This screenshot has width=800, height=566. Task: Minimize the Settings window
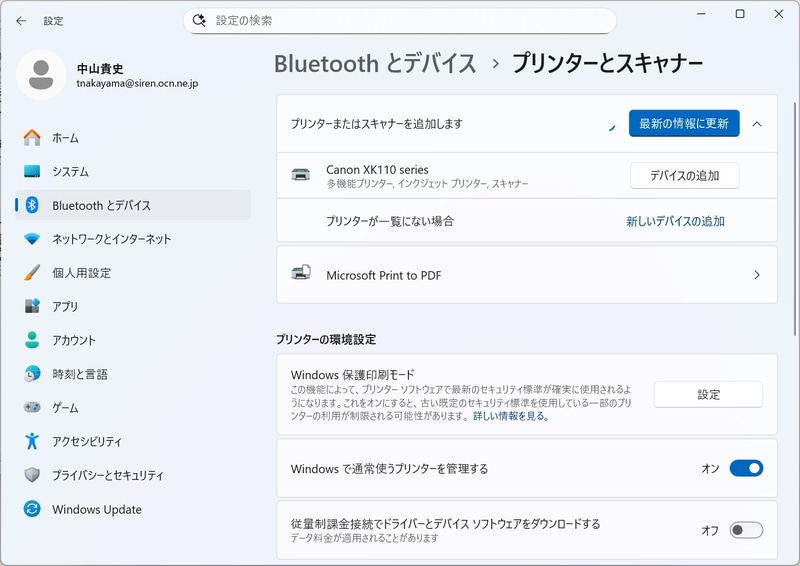point(702,14)
